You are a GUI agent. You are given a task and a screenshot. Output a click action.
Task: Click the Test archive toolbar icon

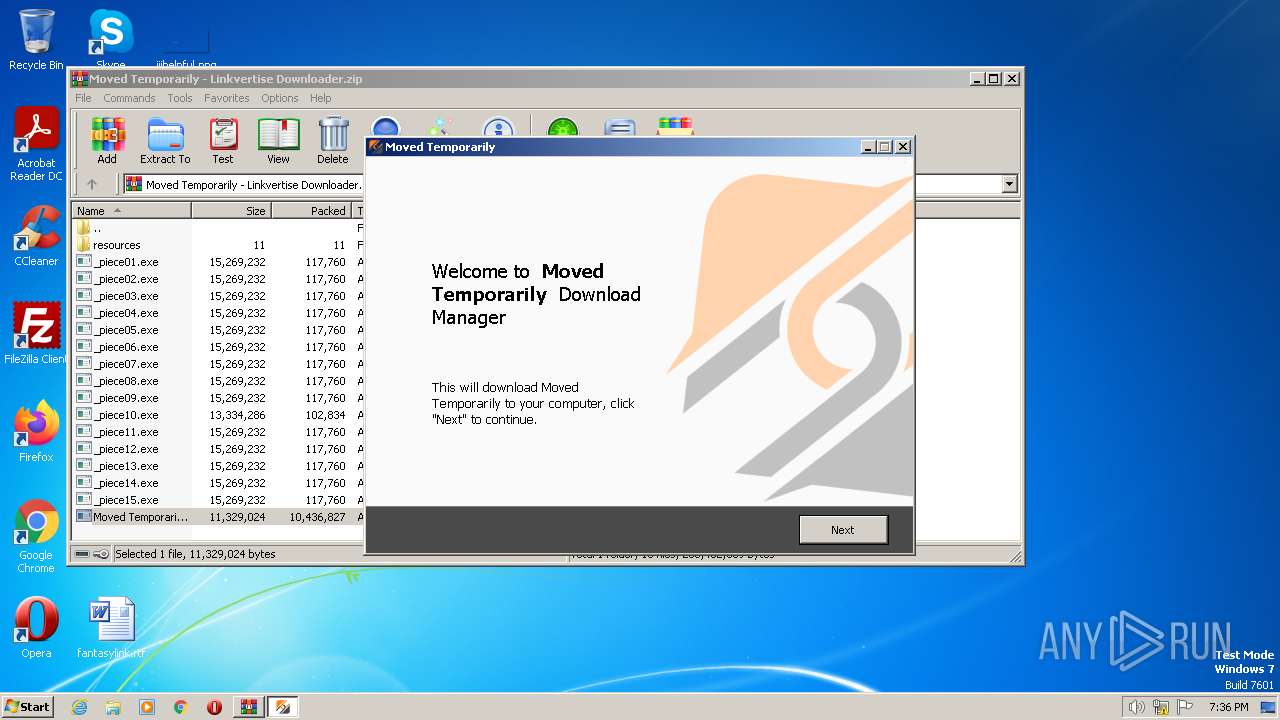pos(223,141)
